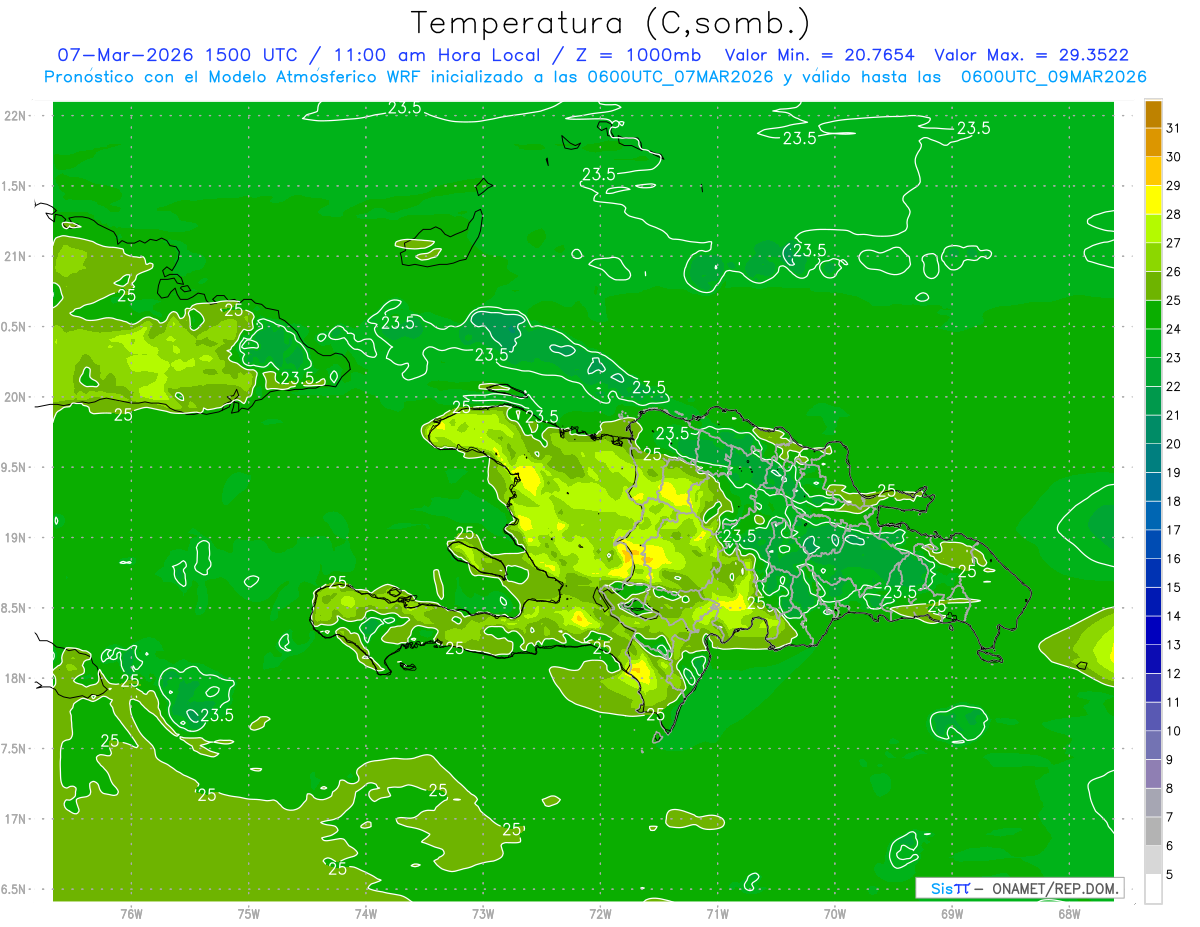Select the '0600UTC_09MAR2026' valid-until time text
This screenshot has height=927, width=1200.
pos(1053,77)
